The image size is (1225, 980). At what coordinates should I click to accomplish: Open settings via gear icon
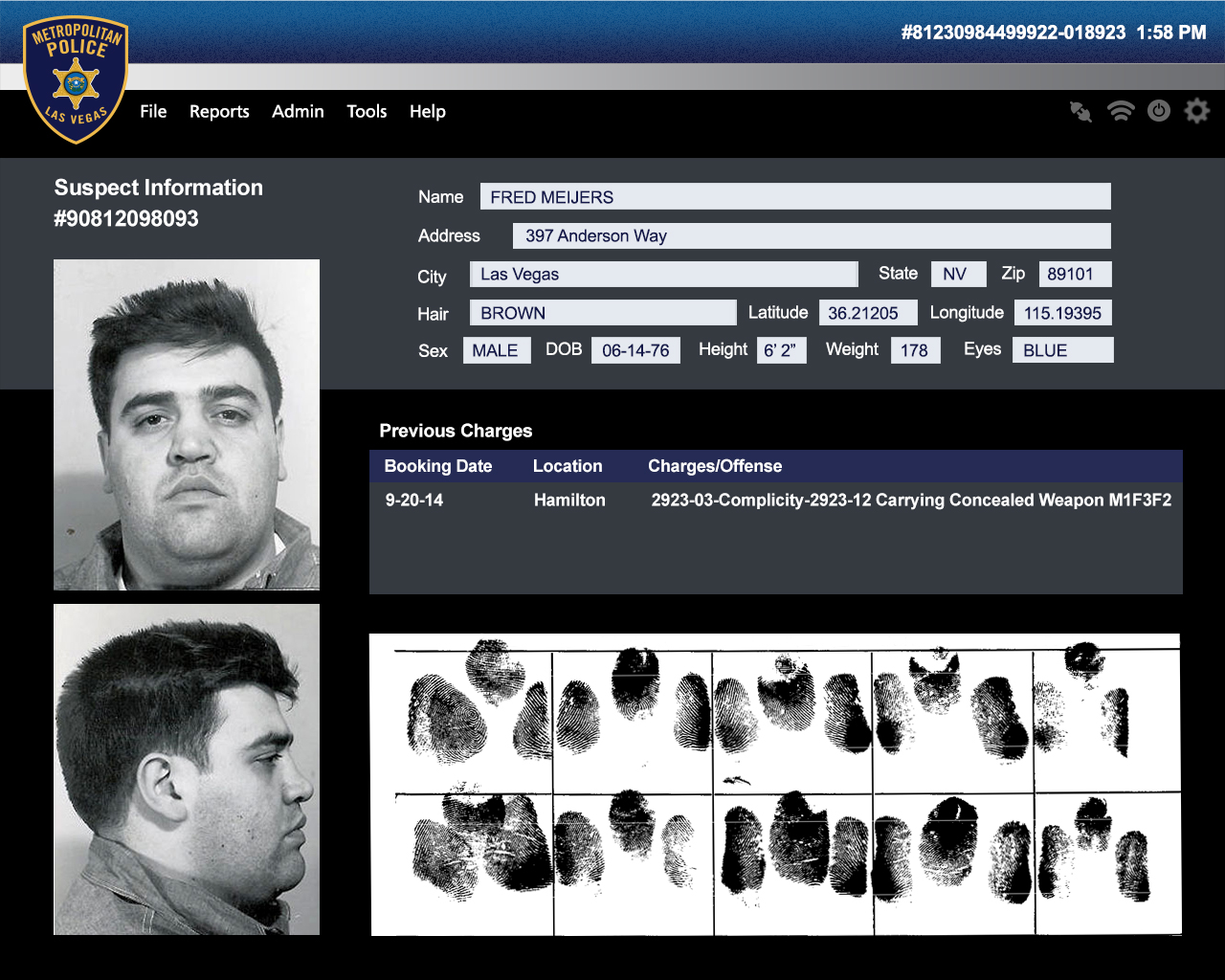pyautogui.click(x=1196, y=111)
